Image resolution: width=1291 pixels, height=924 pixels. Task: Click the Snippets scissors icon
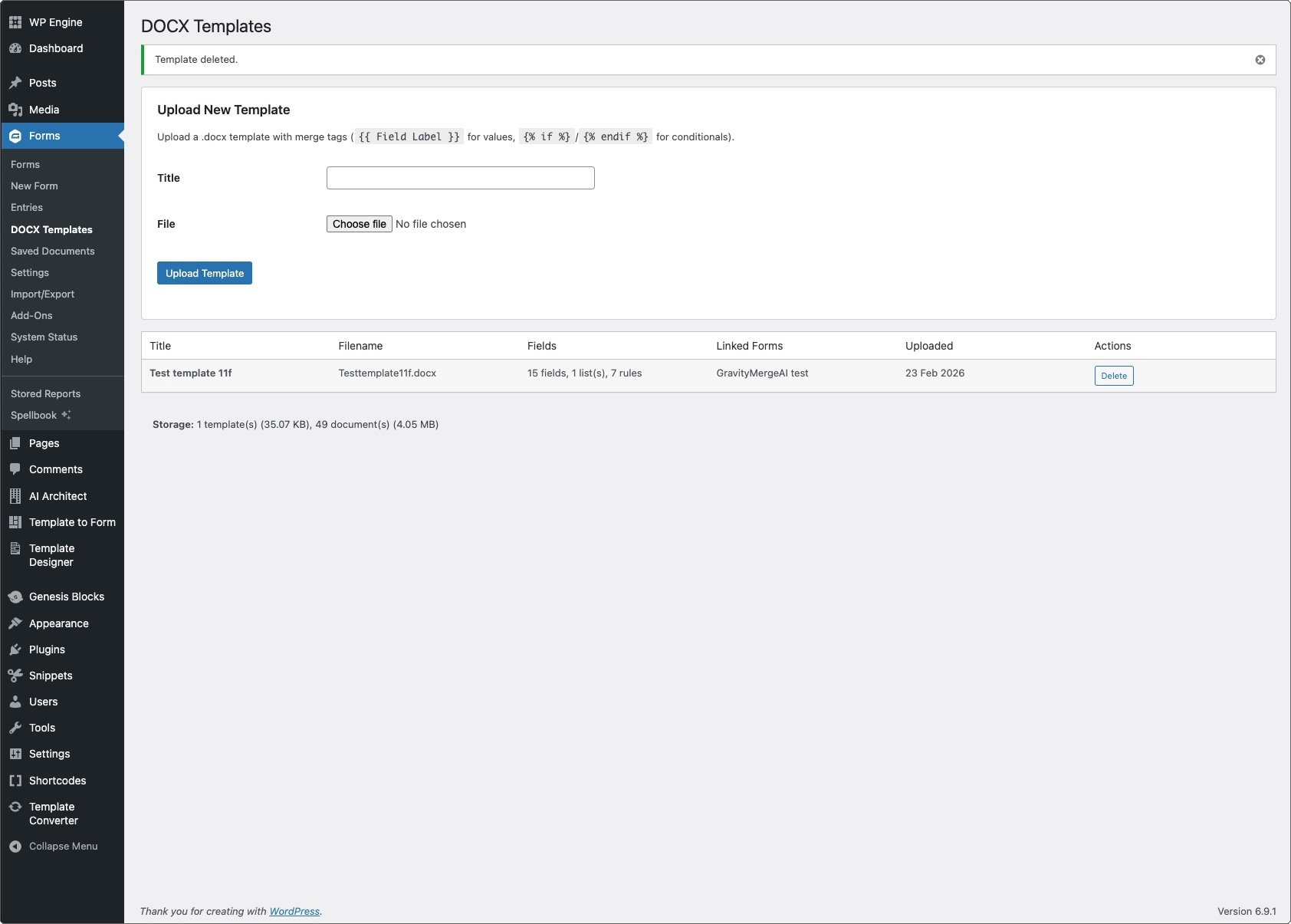pyautogui.click(x=15, y=676)
